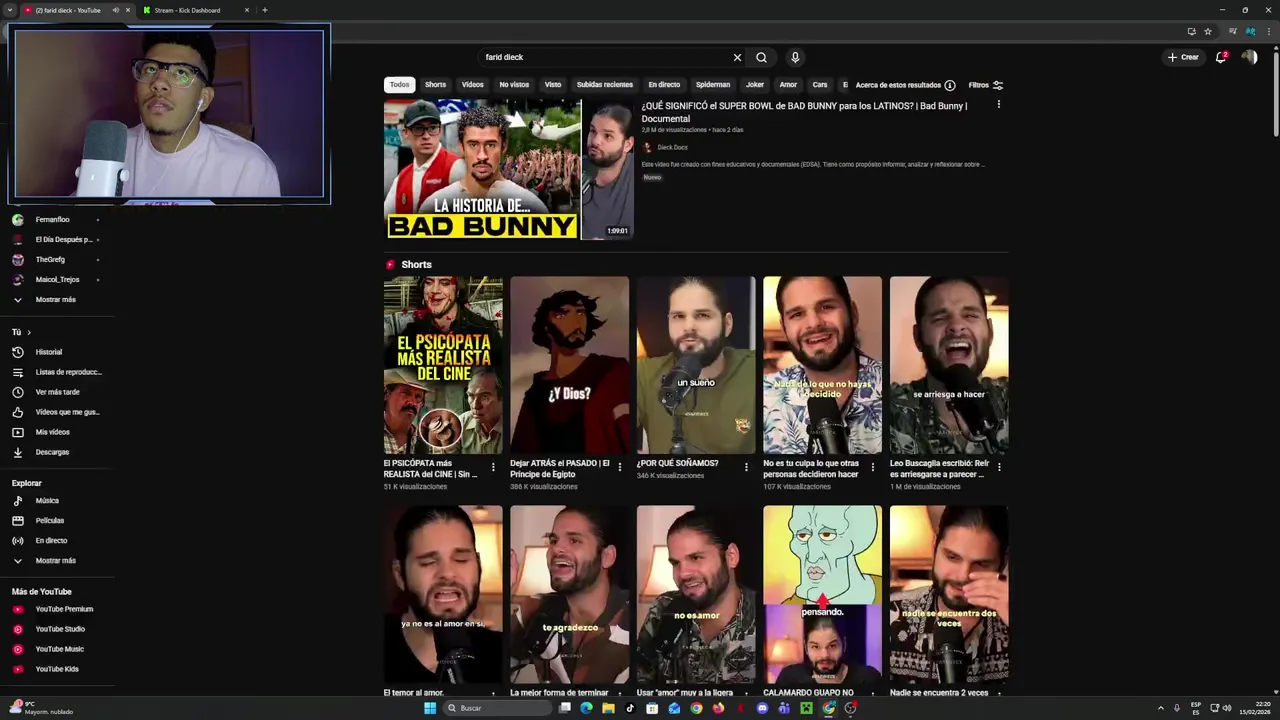Screen dimensions: 1280x720
Task: Open Listas de reproducción in sidebar
Action: click(x=57, y=372)
